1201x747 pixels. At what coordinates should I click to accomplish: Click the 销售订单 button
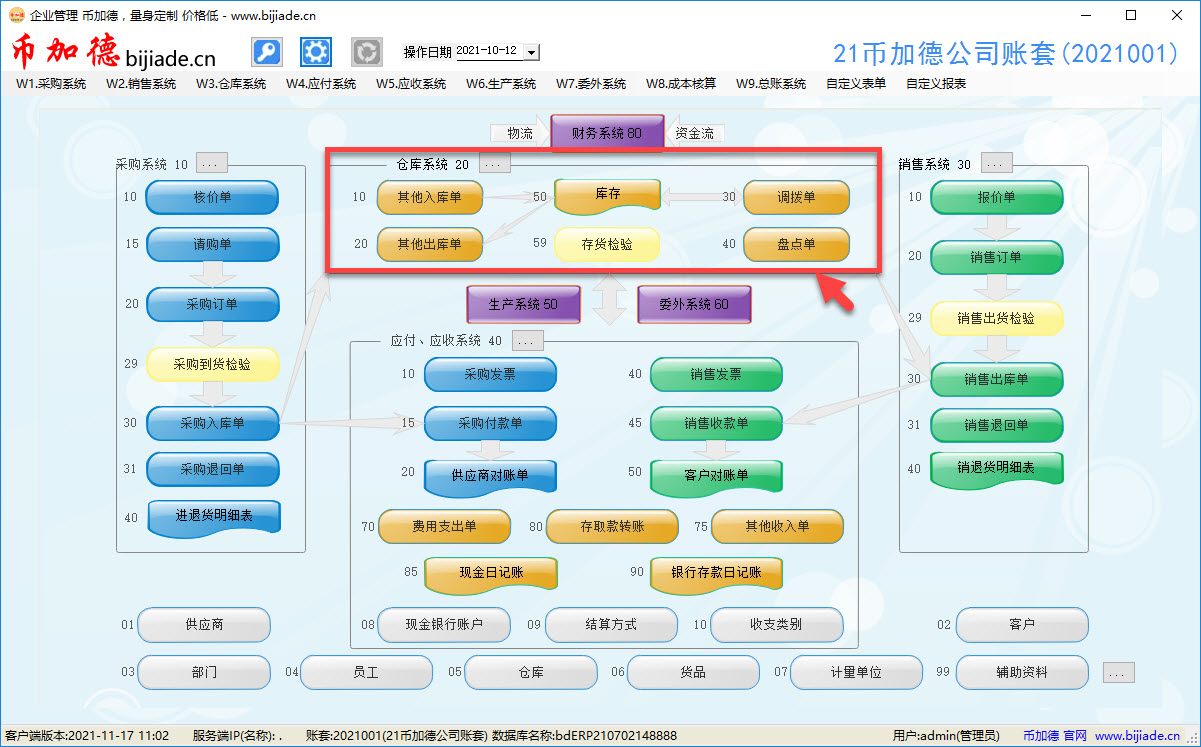point(996,257)
